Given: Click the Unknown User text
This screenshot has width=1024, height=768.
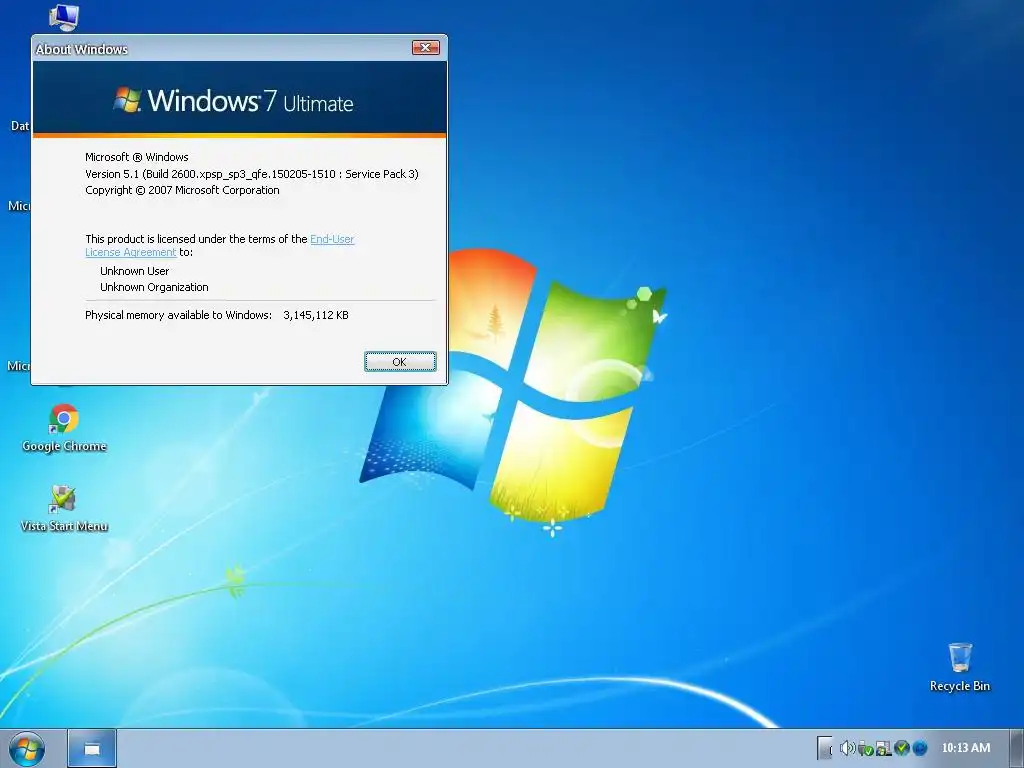Looking at the screenshot, I should [135, 271].
